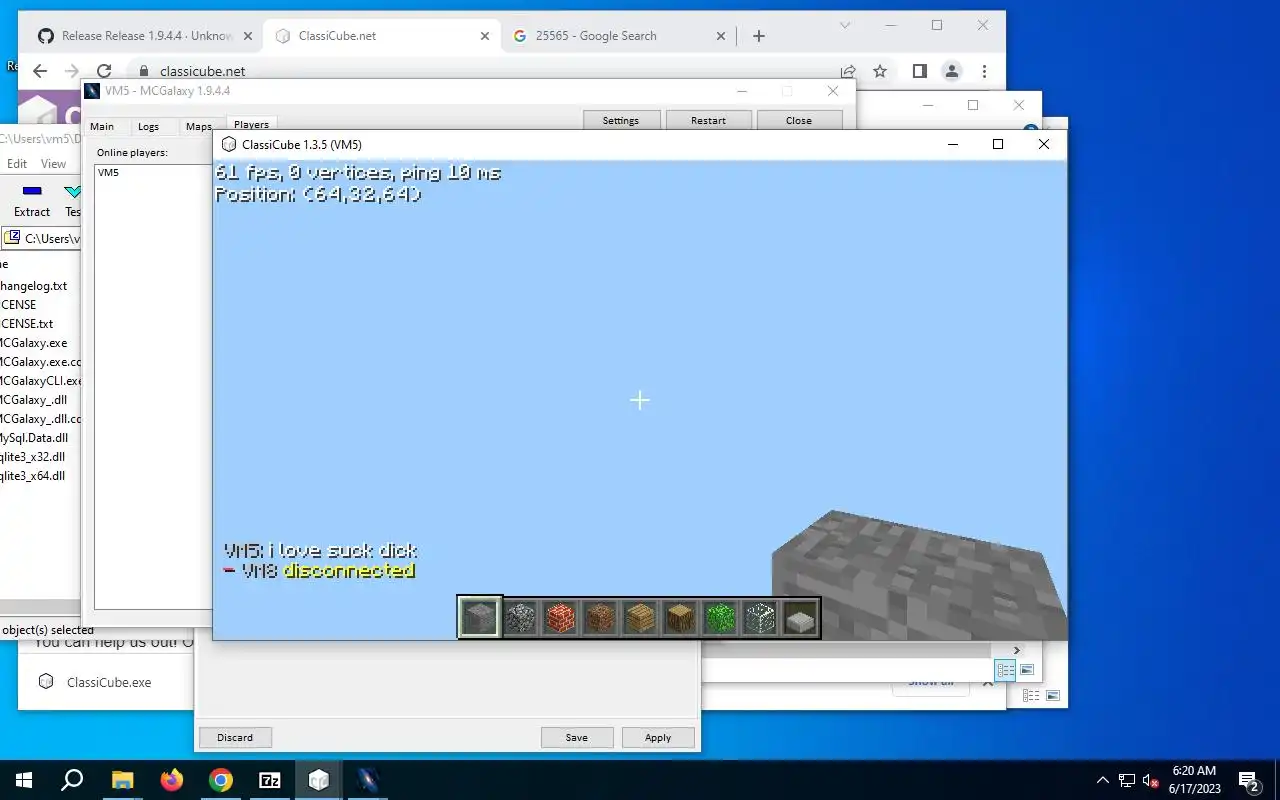Select MCGalaxy.exe in 7-Zip file list
Viewport: 1280px width, 800px height.
[34, 343]
